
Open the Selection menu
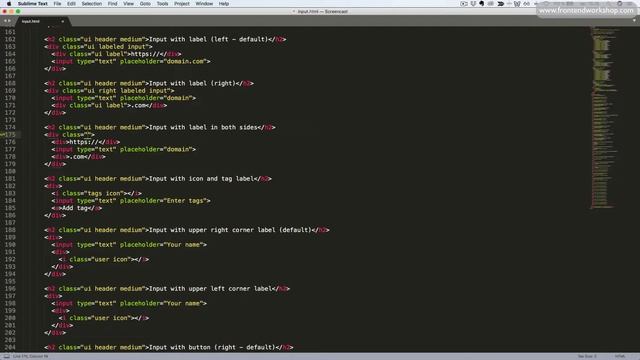91,4
